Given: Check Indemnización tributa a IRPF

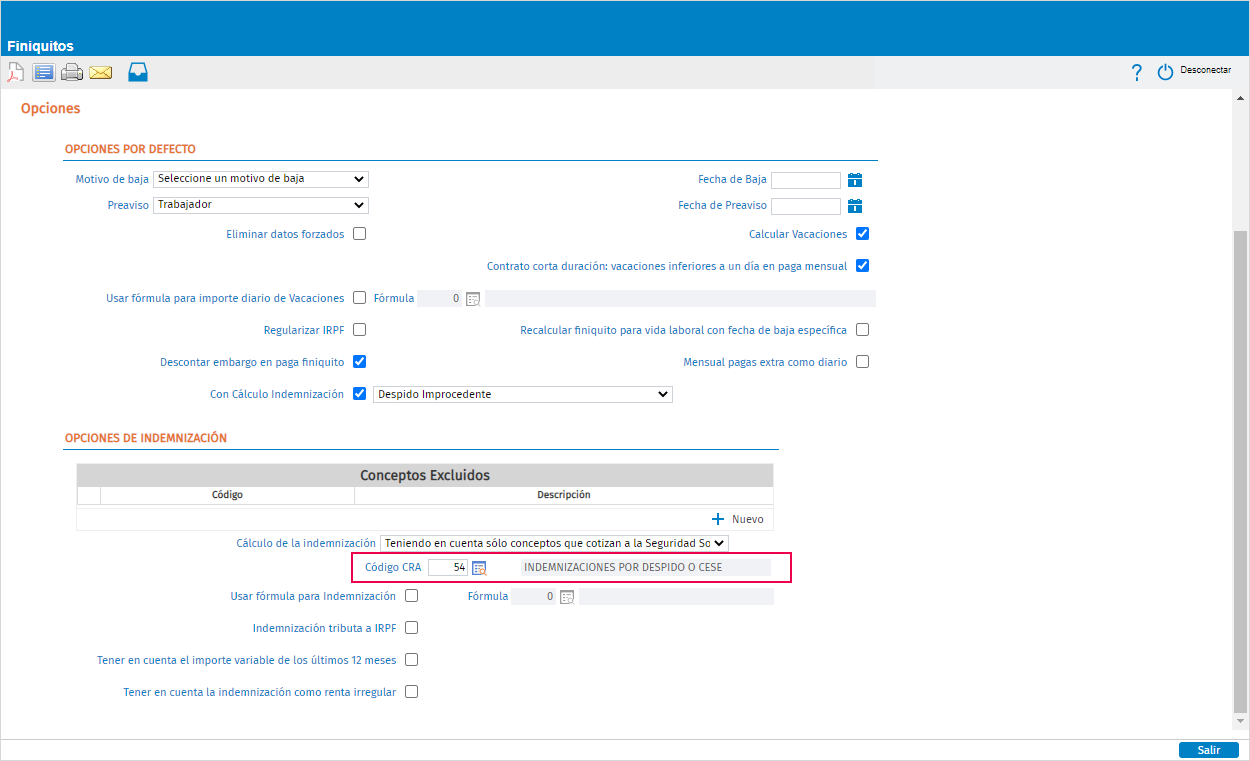Looking at the screenshot, I should pyautogui.click(x=411, y=628).
